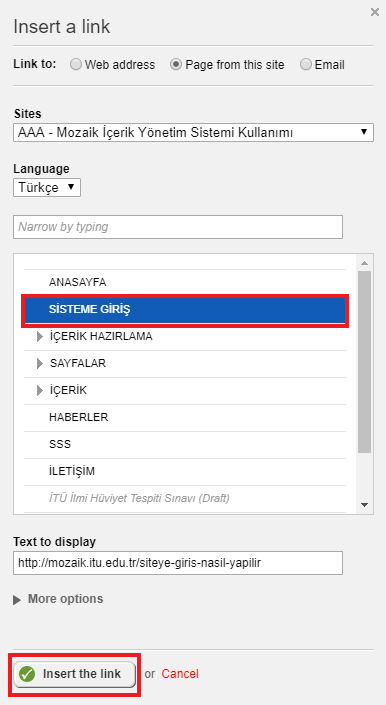This screenshot has height=705, width=386.
Task: Select the Web address radio option
Action: click(76, 65)
